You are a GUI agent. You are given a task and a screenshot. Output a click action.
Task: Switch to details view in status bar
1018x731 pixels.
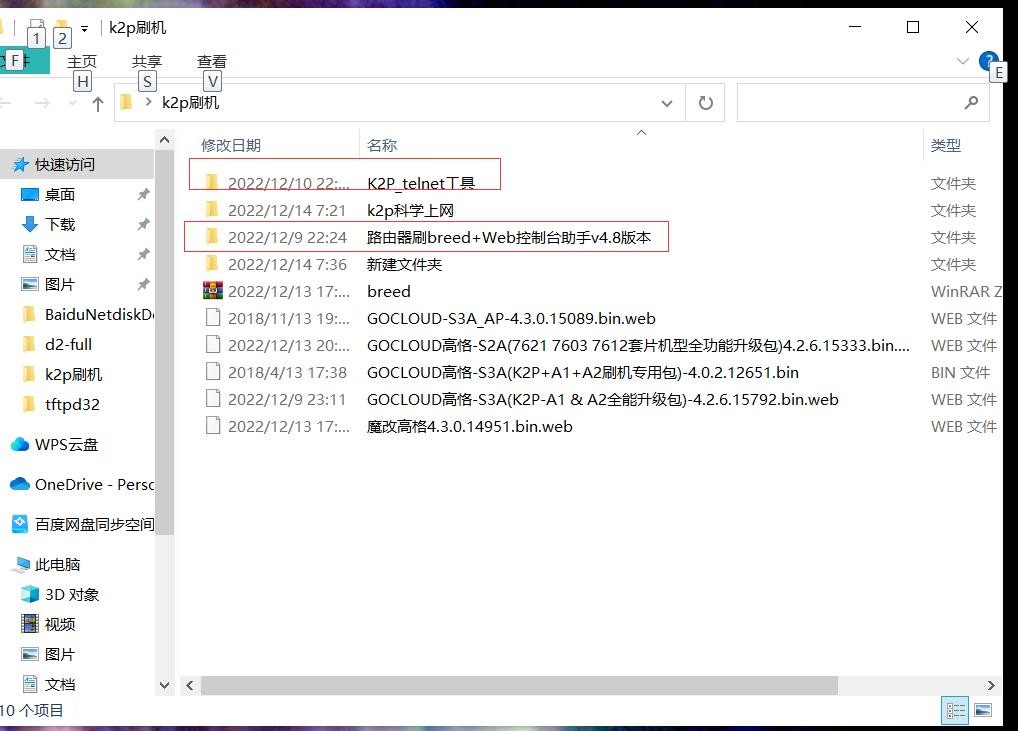tap(956, 710)
